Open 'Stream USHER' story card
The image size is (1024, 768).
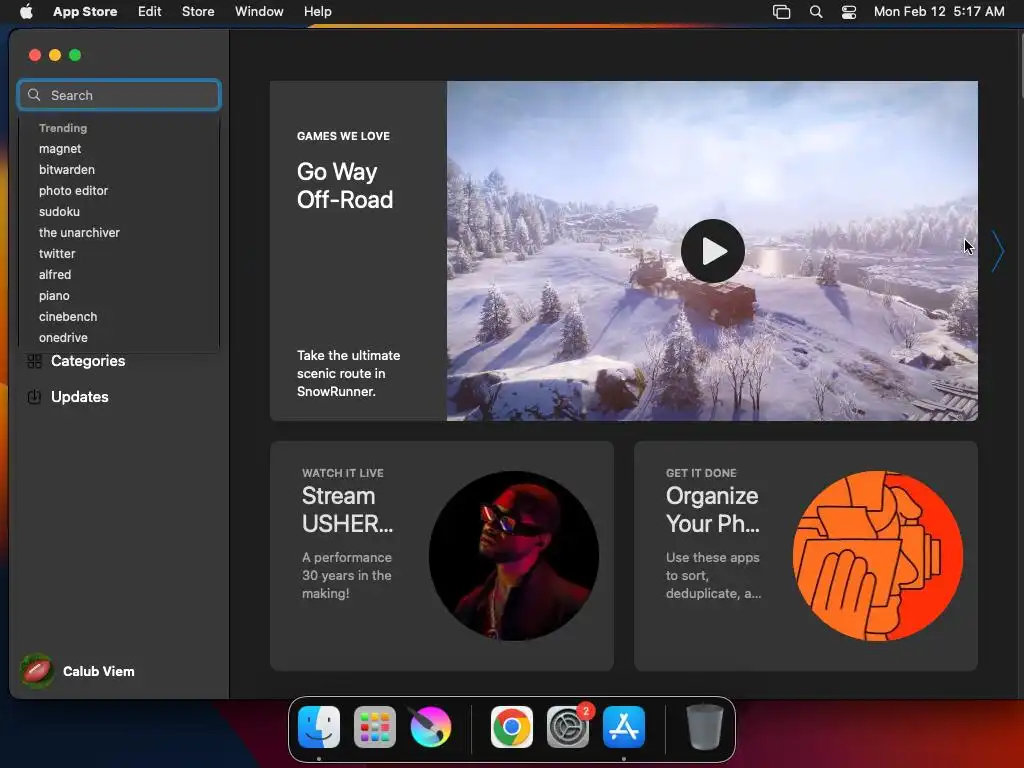click(441, 556)
